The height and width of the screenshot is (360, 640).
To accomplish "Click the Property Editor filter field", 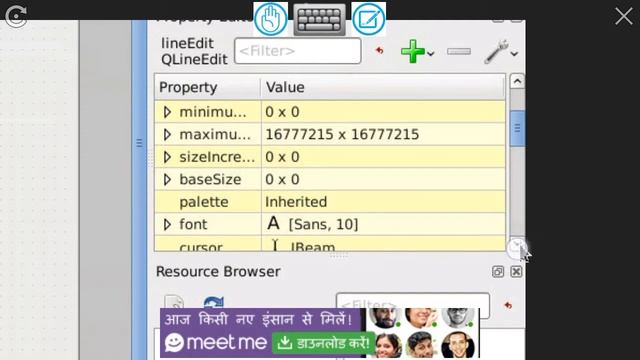I will pos(298,51).
